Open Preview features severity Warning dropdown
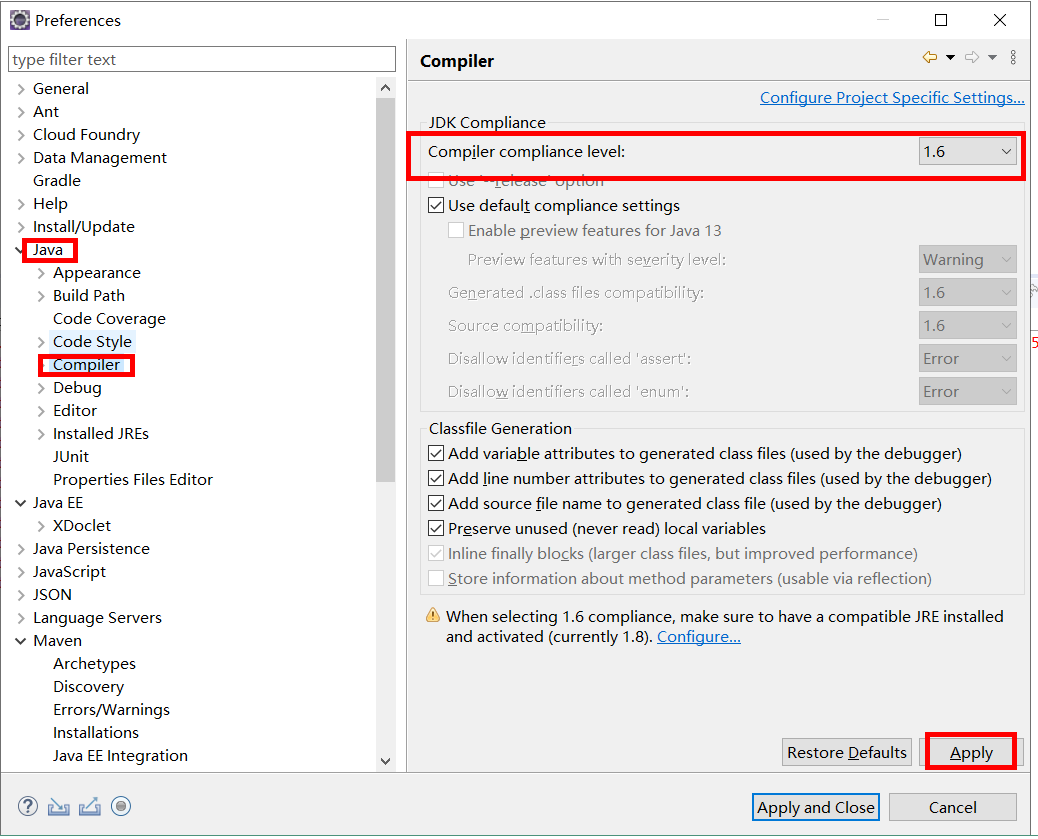Screen dimensions: 1038x839 click(967, 260)
